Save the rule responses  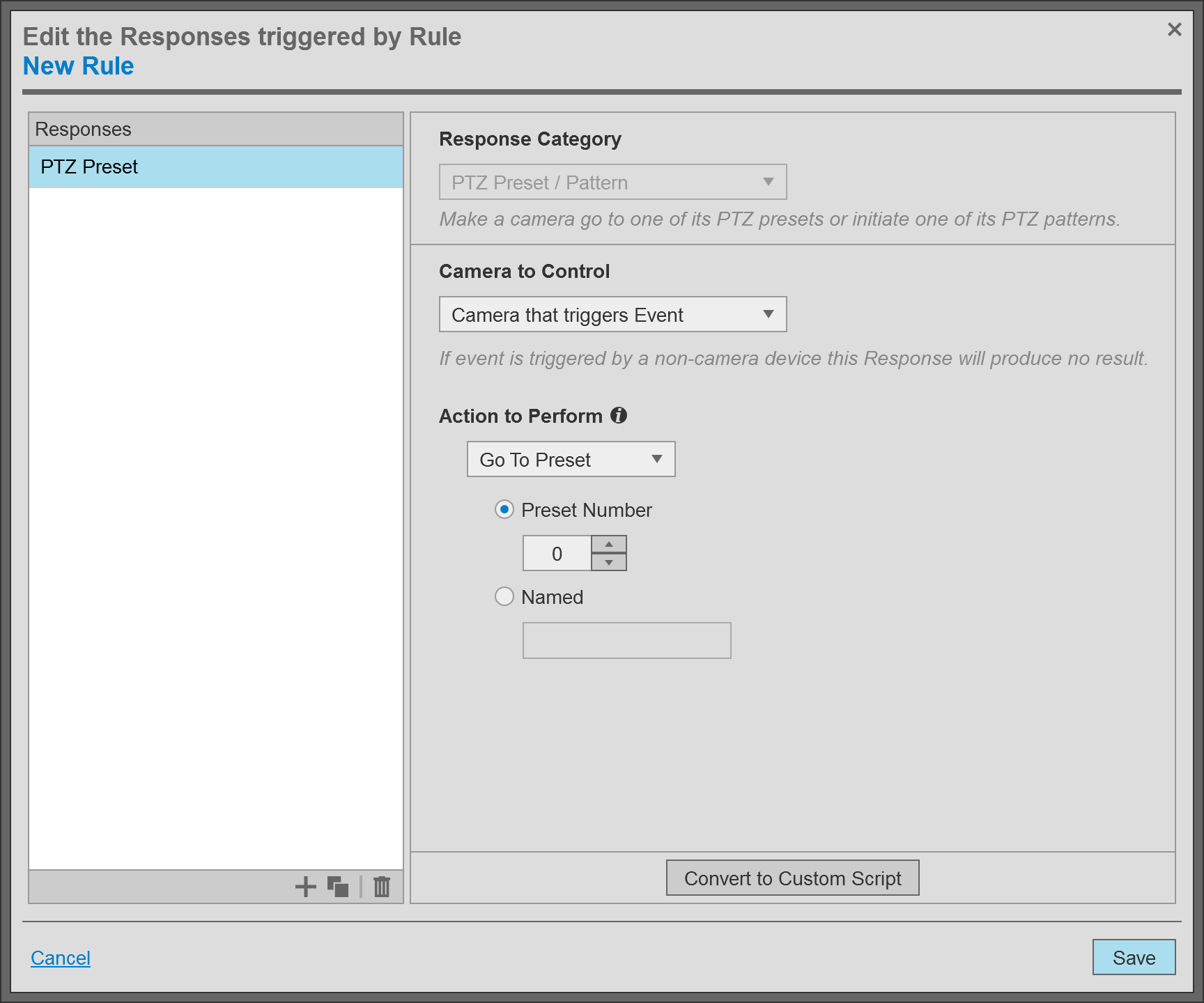(1134, 957)
